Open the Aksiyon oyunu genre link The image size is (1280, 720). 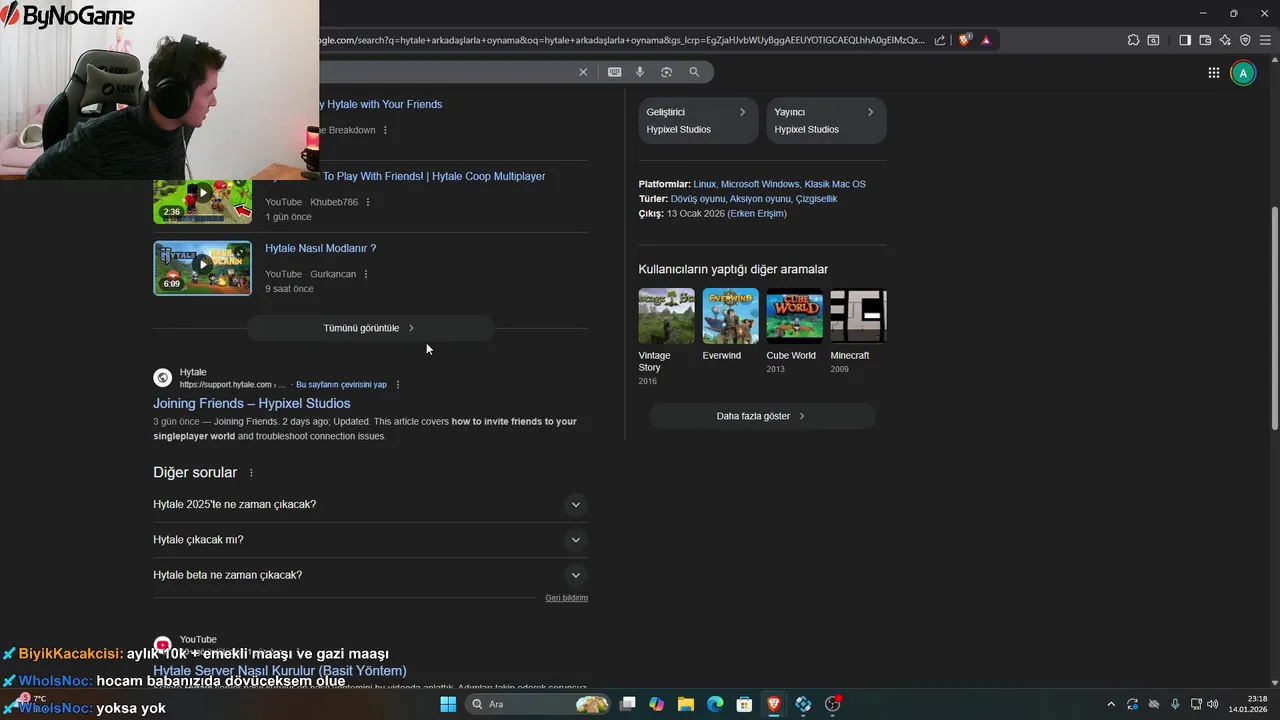(x=760, y=199)
